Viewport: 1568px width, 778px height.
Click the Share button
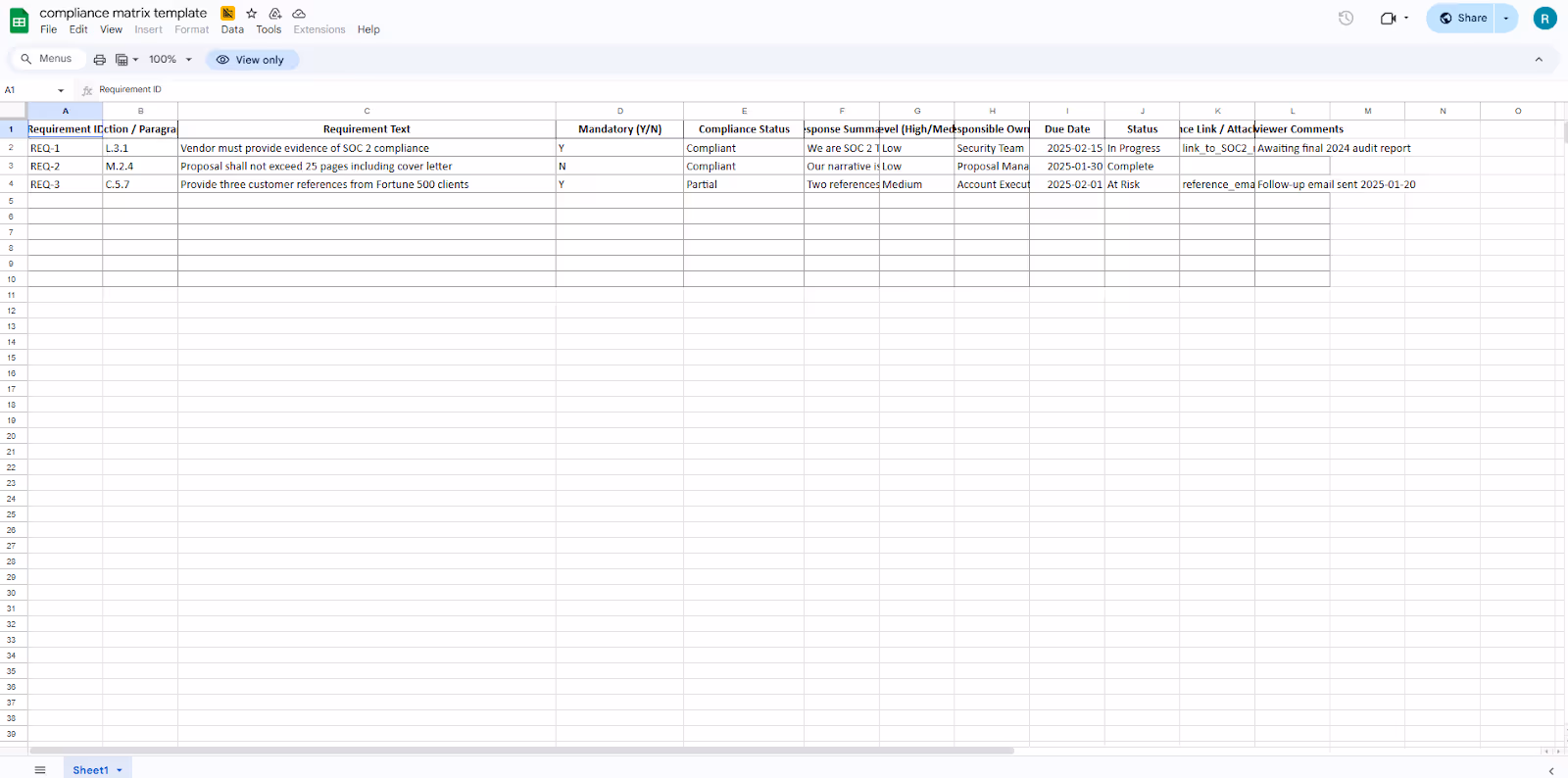pyautogui.click(x=1460, y=18)
